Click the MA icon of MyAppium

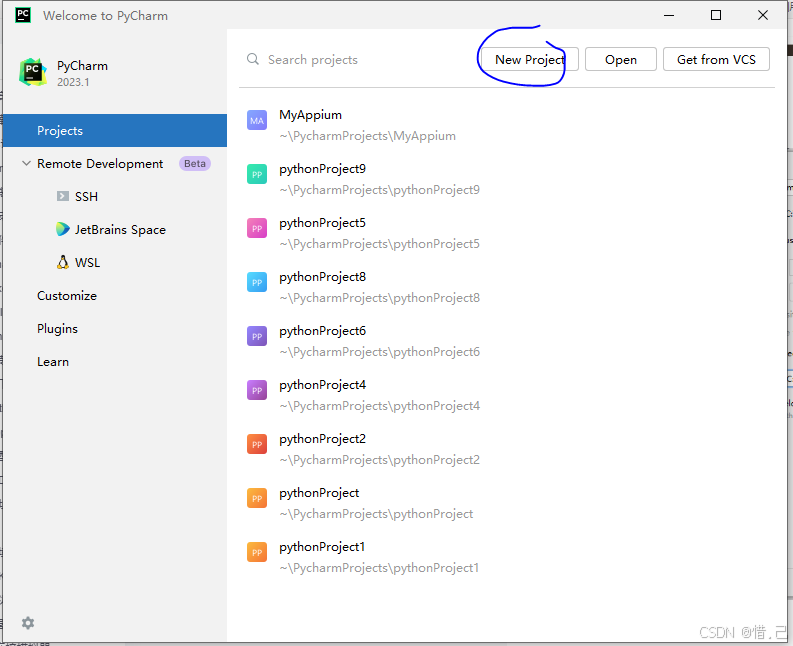[257, 120]
